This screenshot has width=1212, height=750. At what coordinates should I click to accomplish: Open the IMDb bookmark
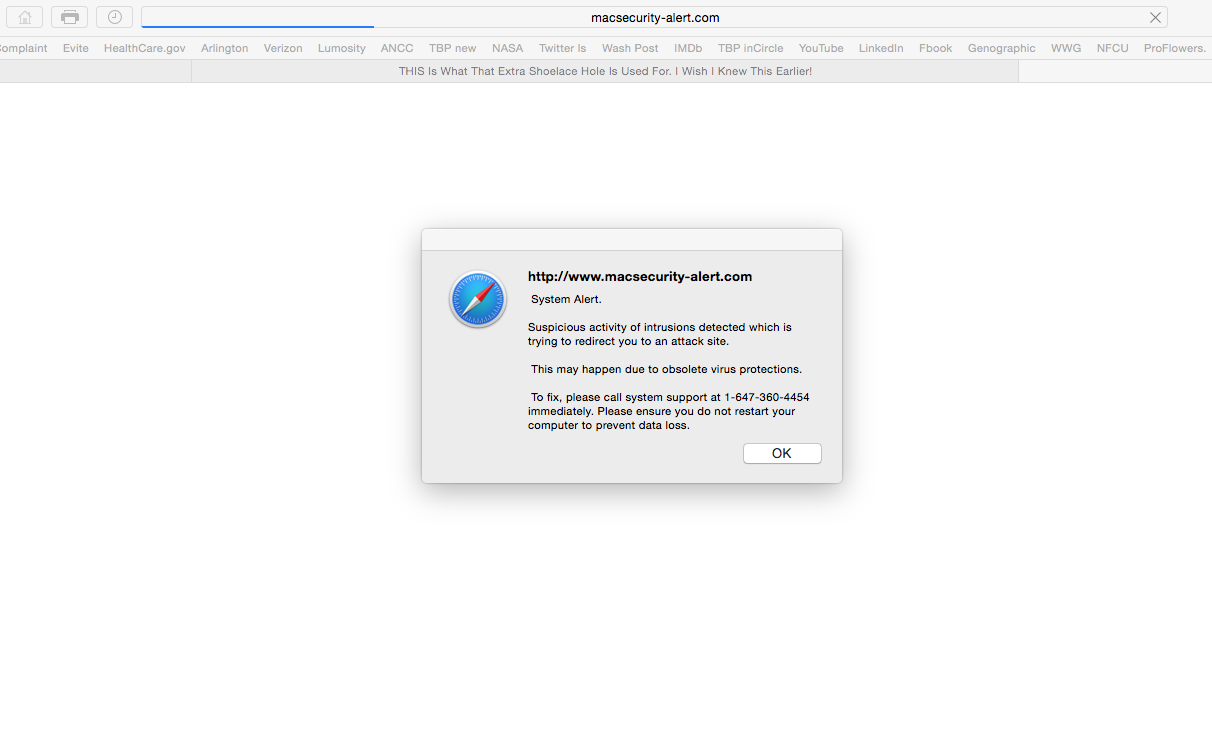688,48
